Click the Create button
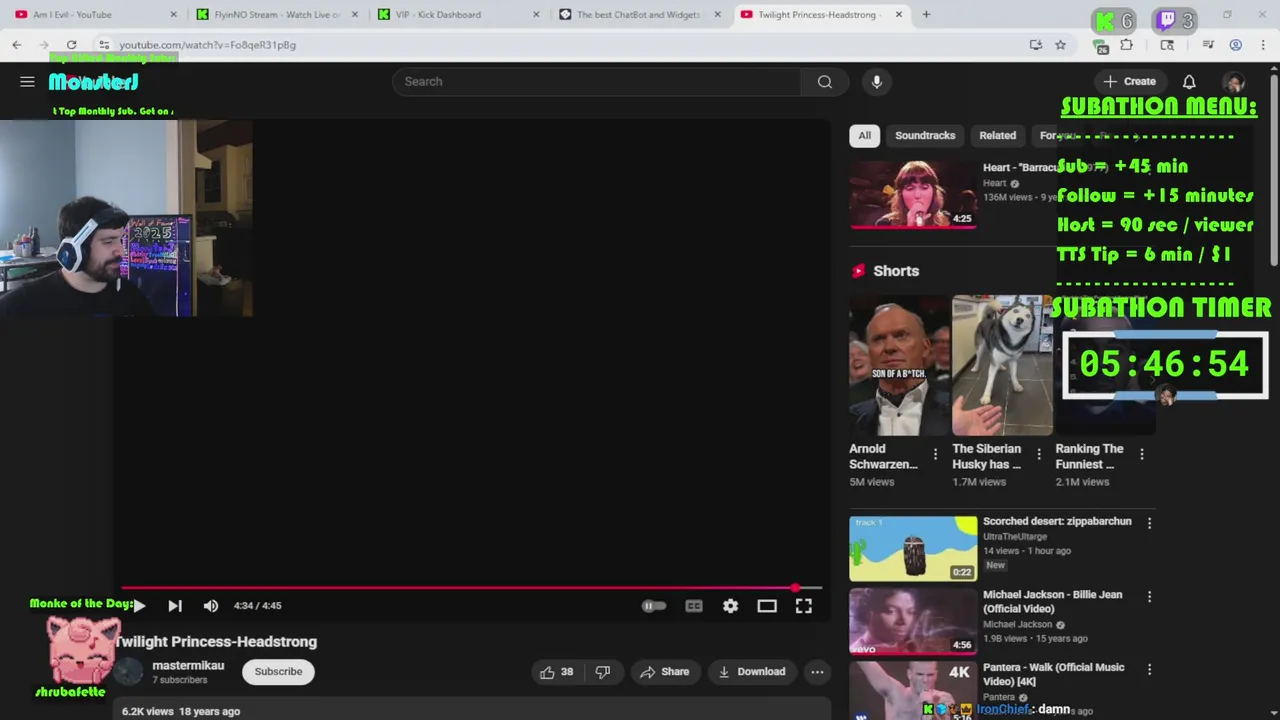 point(1129,82)
